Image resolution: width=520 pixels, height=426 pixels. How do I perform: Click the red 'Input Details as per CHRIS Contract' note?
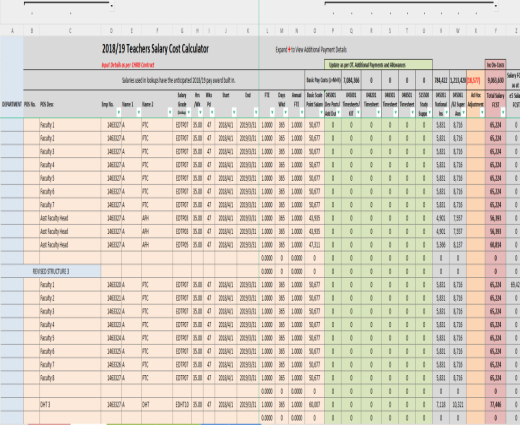coord(128,65)
